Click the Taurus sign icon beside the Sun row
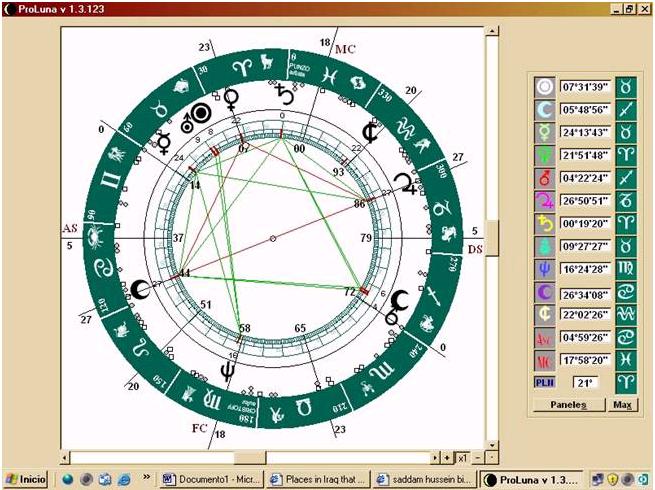Viewport: 655px width, 490px height. [x=627, y=87]
